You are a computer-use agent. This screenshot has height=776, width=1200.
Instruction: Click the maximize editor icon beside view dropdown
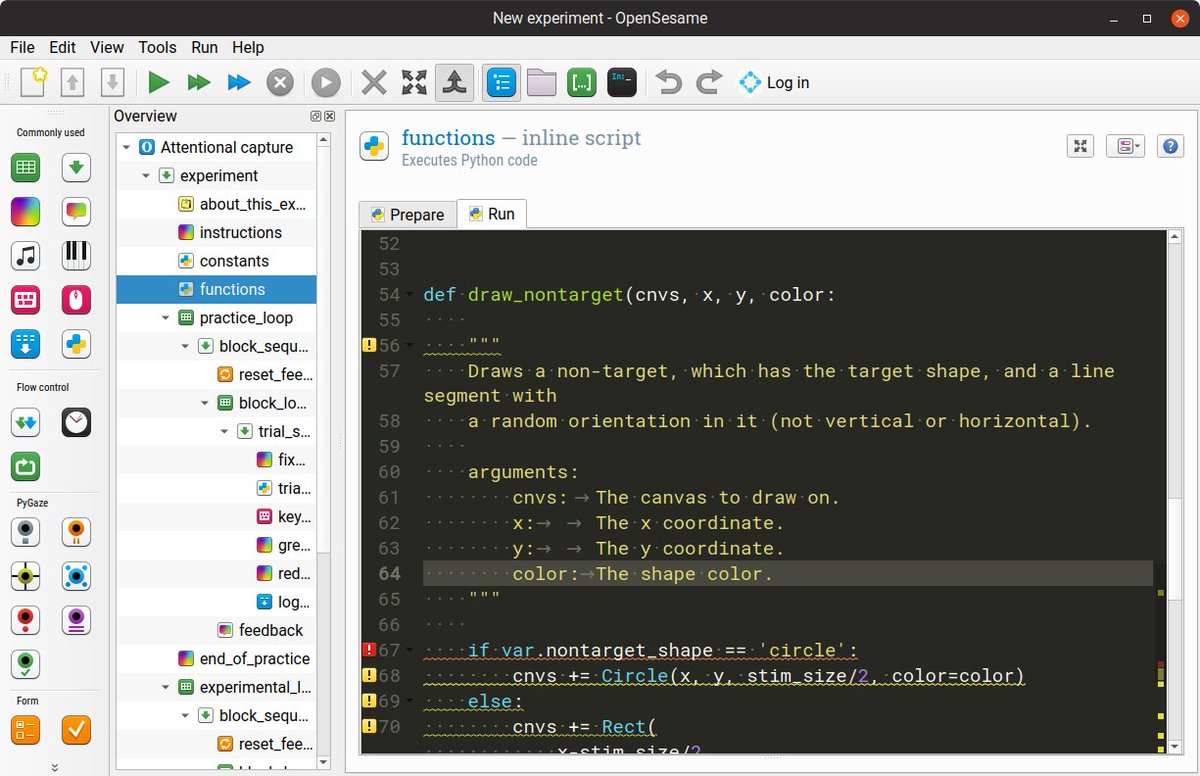(1080, 146)
